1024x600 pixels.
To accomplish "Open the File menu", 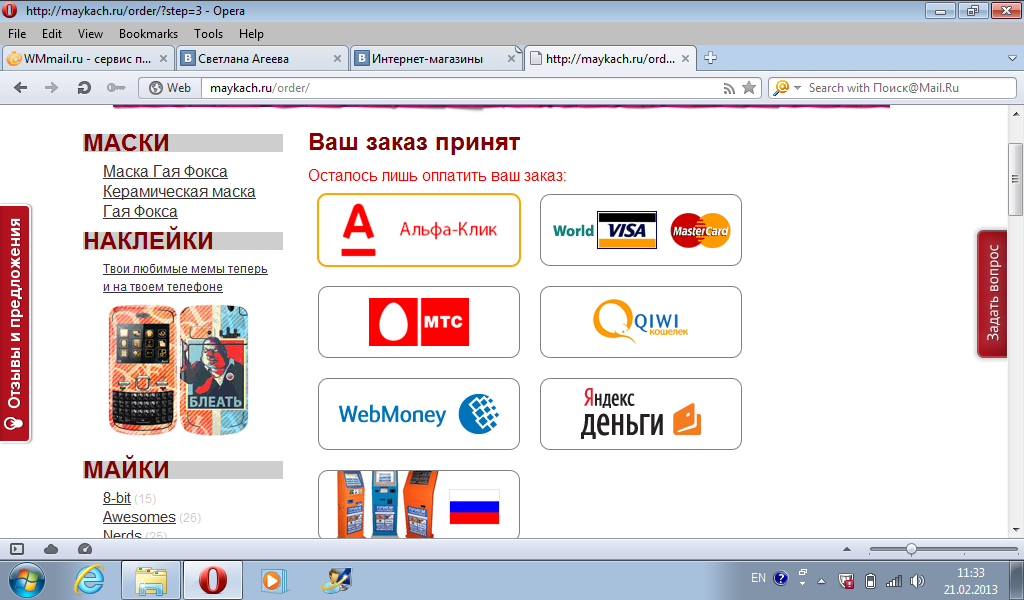I will [x=17, y=34].
